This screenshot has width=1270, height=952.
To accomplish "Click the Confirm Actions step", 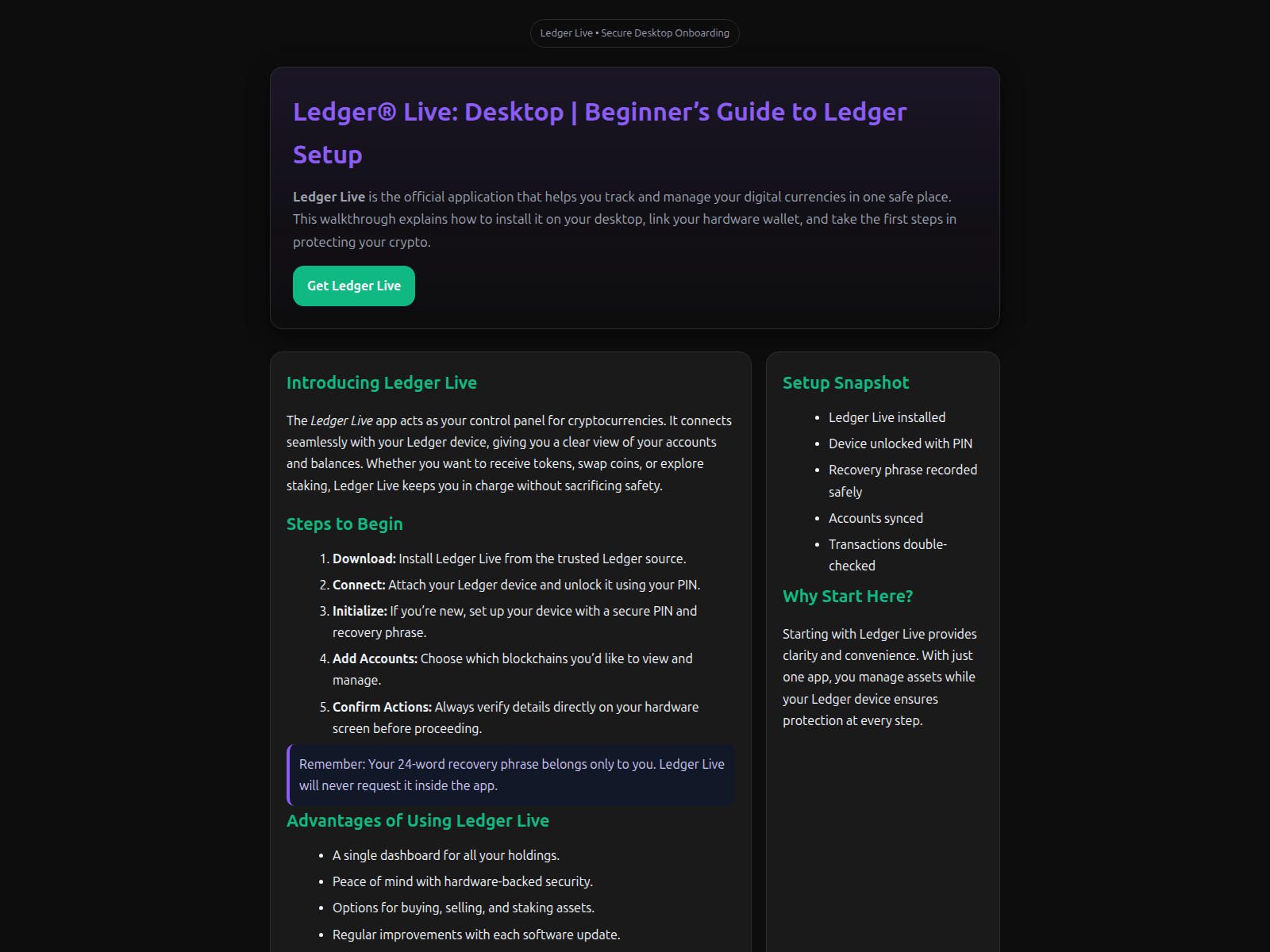I will tap(514, 717).
